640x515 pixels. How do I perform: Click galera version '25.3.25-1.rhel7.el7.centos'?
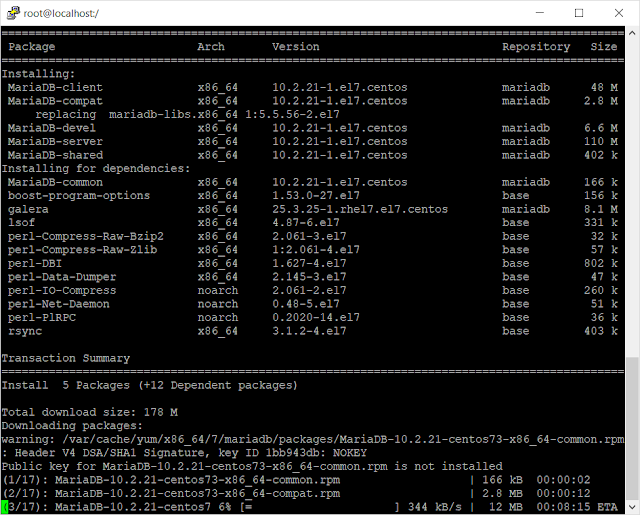360,209
